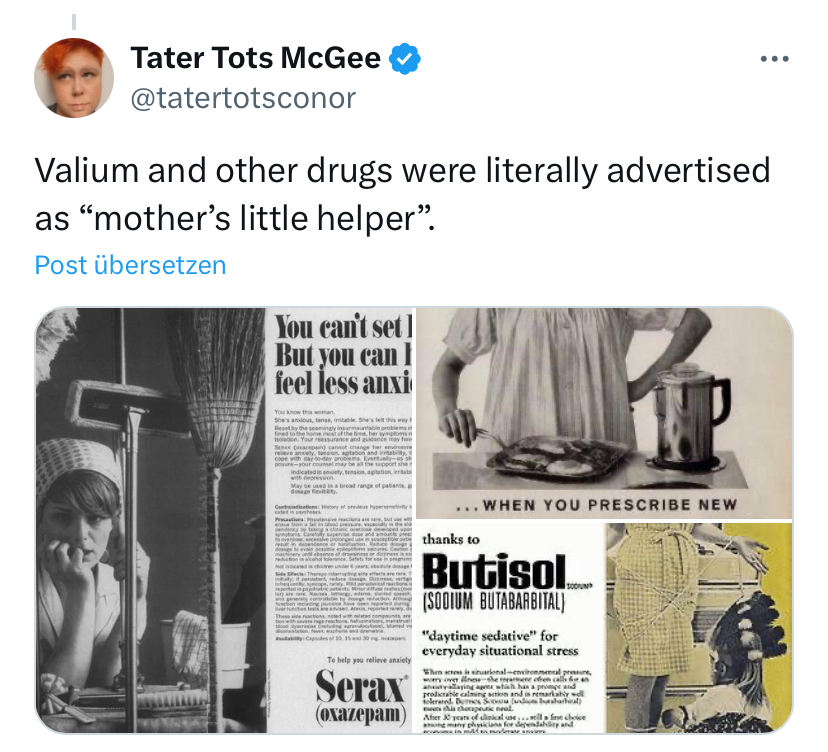Click the Butisol brand name heading

coord(494,571)
